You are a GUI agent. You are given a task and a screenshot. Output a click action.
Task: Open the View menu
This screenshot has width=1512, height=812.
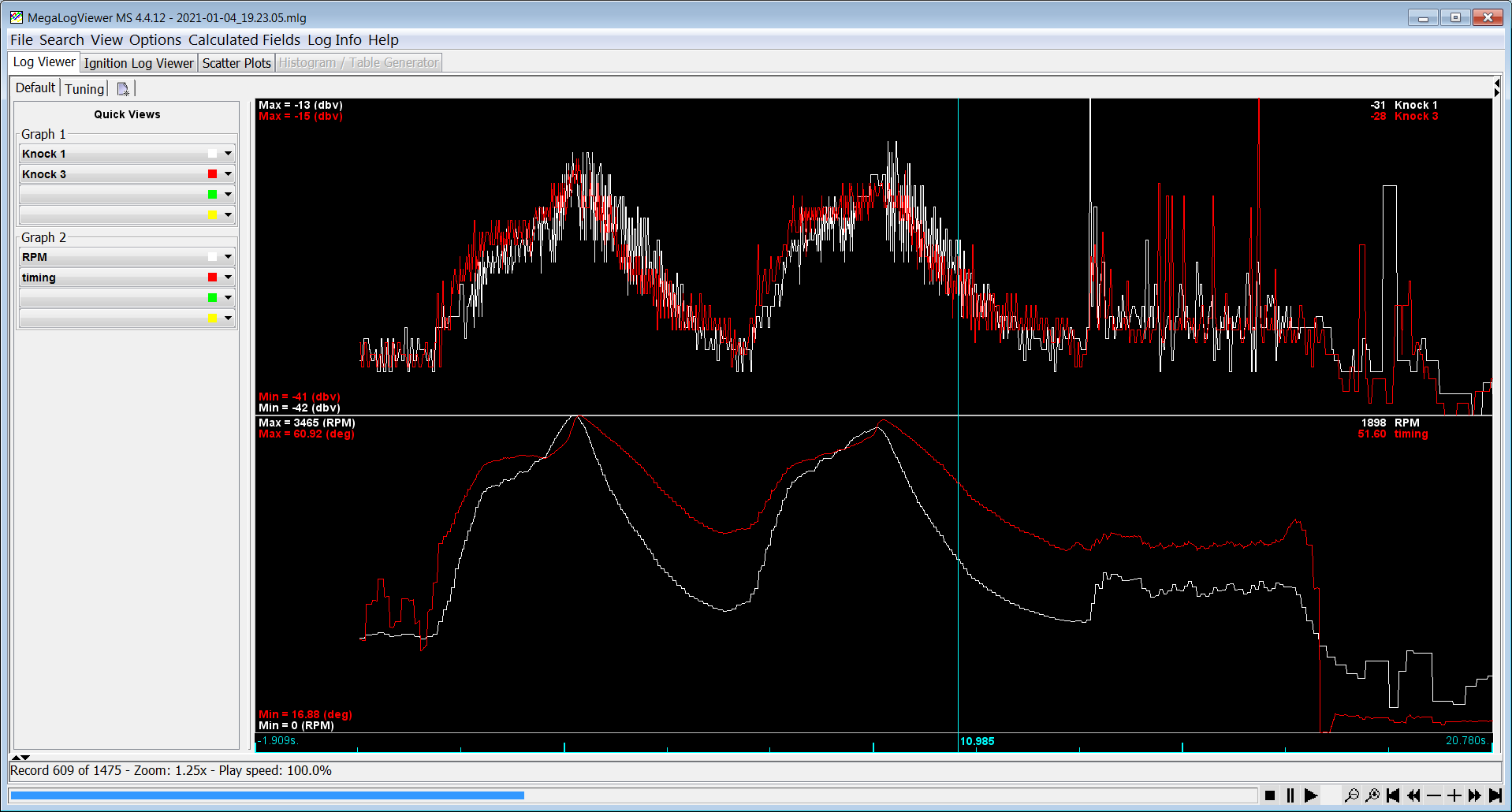106,40
